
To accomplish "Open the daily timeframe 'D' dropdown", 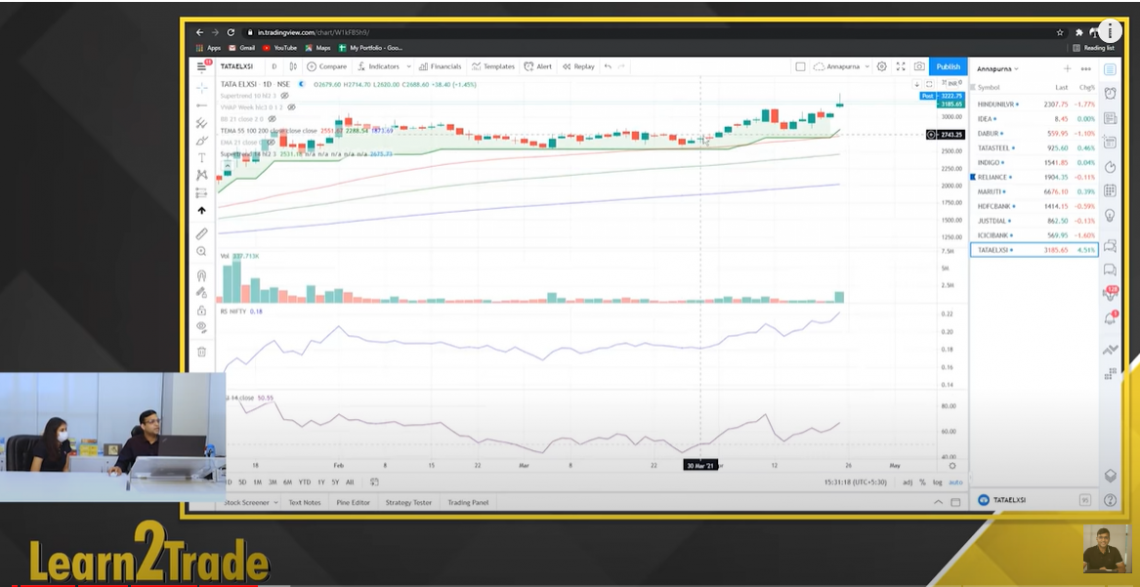I will [x=274, y=65].
